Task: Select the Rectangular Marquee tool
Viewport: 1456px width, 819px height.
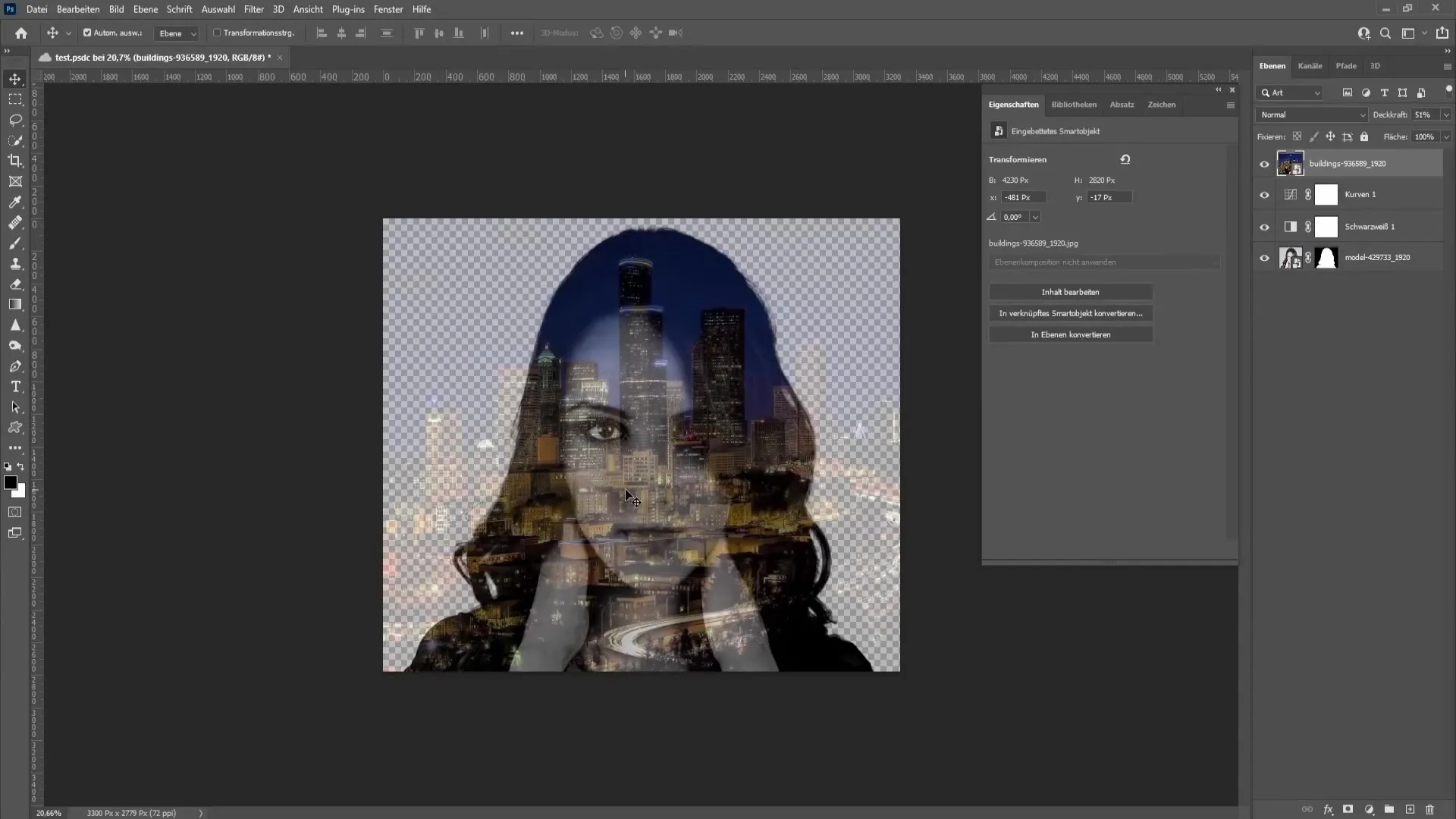Action: tap(15, 99)
